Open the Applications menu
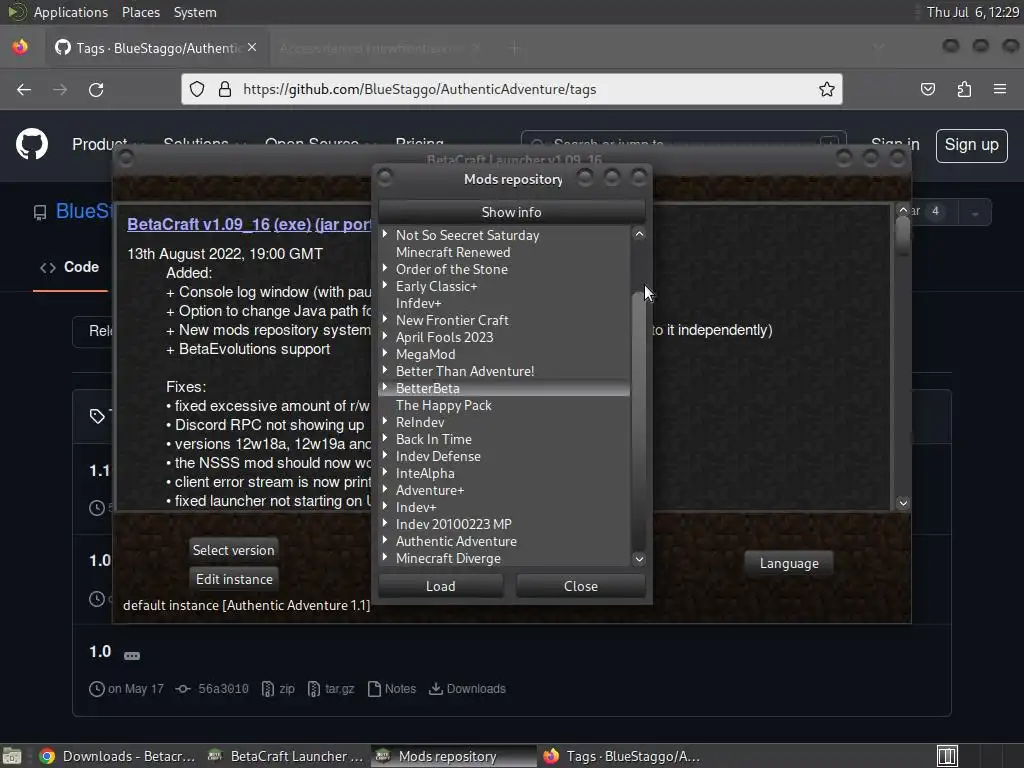The image size is (1024, 768). tap(71, 12)
